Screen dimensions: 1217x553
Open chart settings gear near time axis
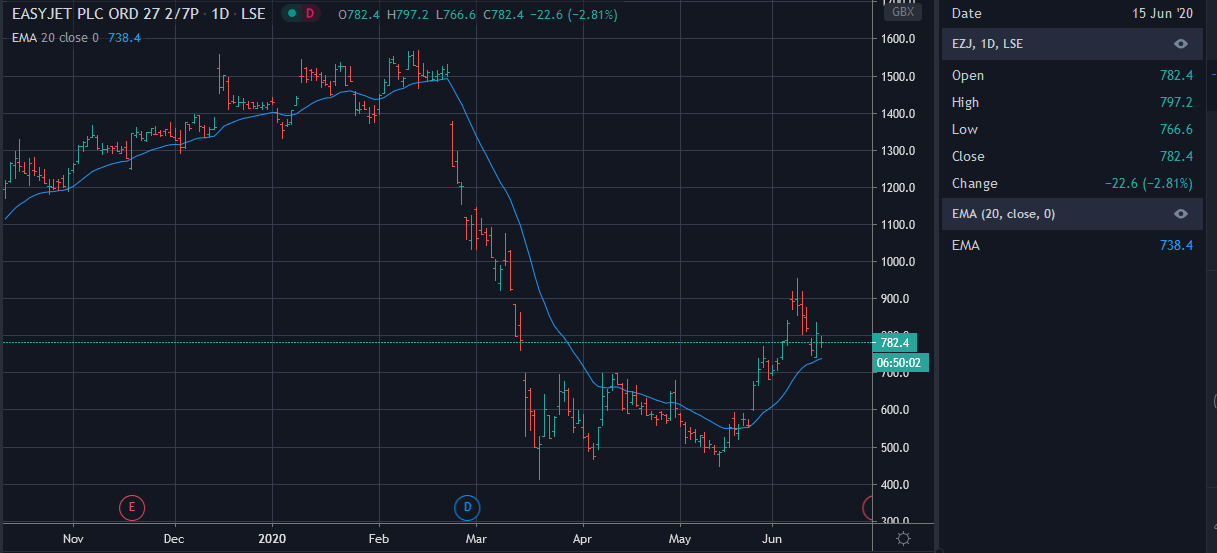(903, 538)
